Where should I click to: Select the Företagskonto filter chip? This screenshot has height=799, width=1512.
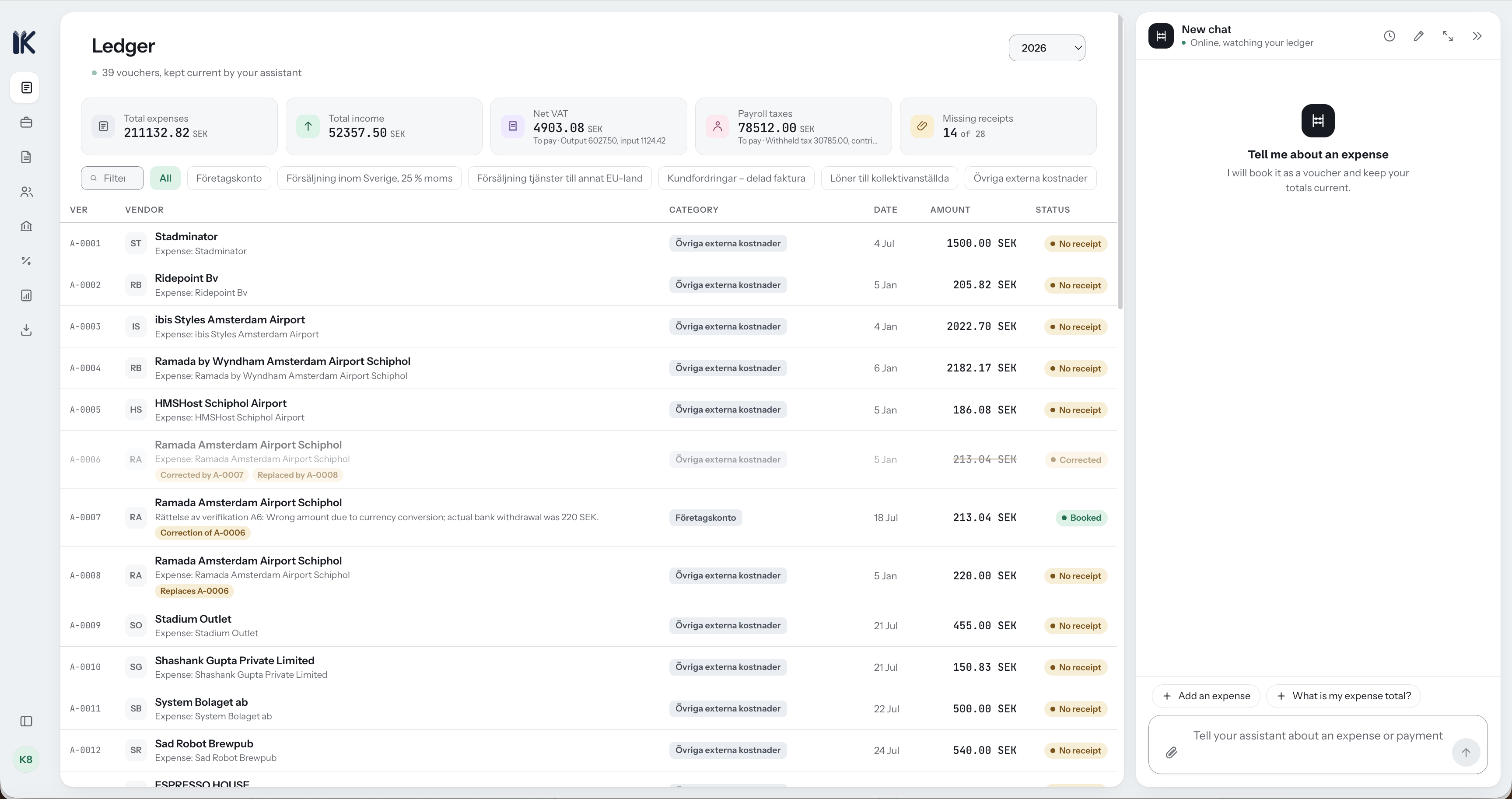229,178
